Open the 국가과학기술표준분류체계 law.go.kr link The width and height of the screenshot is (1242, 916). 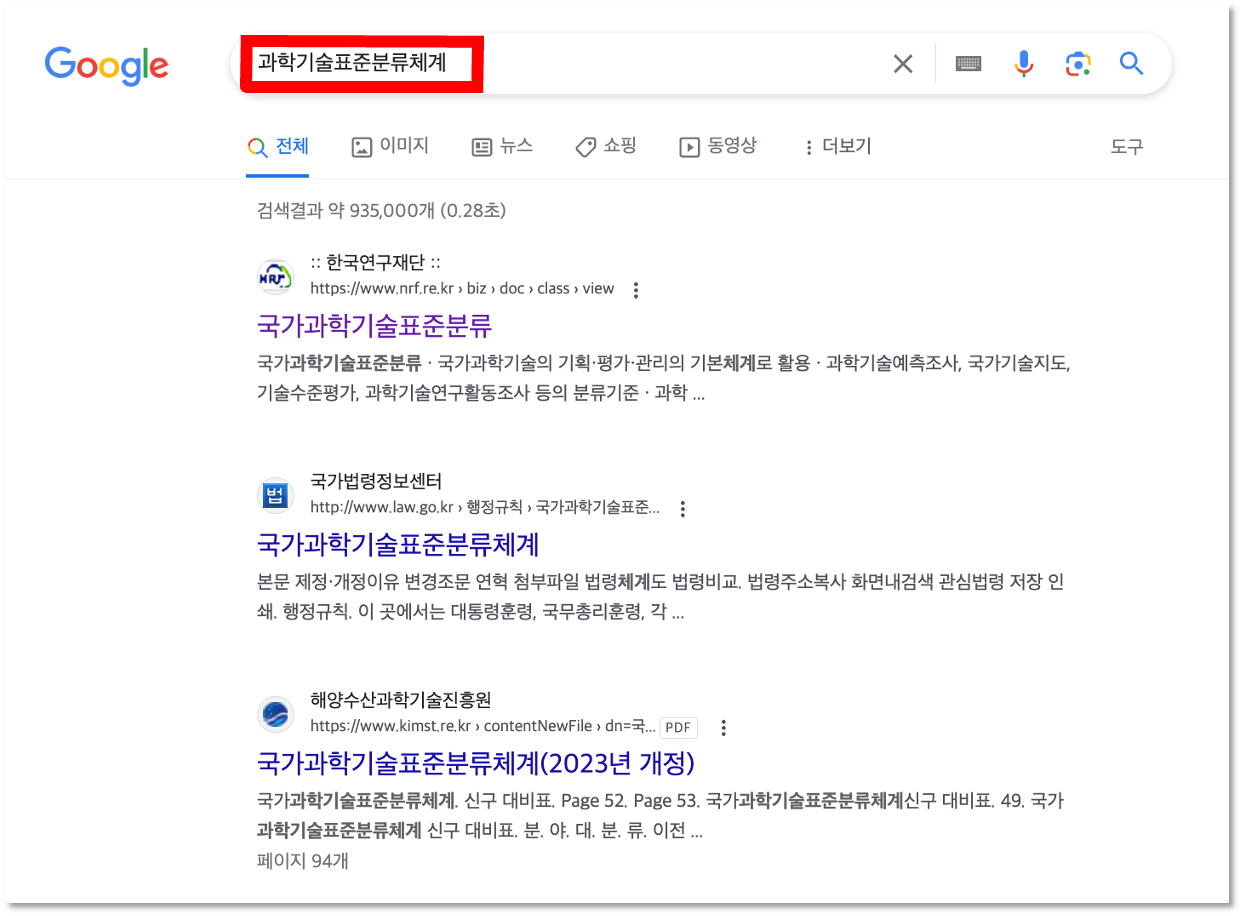pos(398,544)
